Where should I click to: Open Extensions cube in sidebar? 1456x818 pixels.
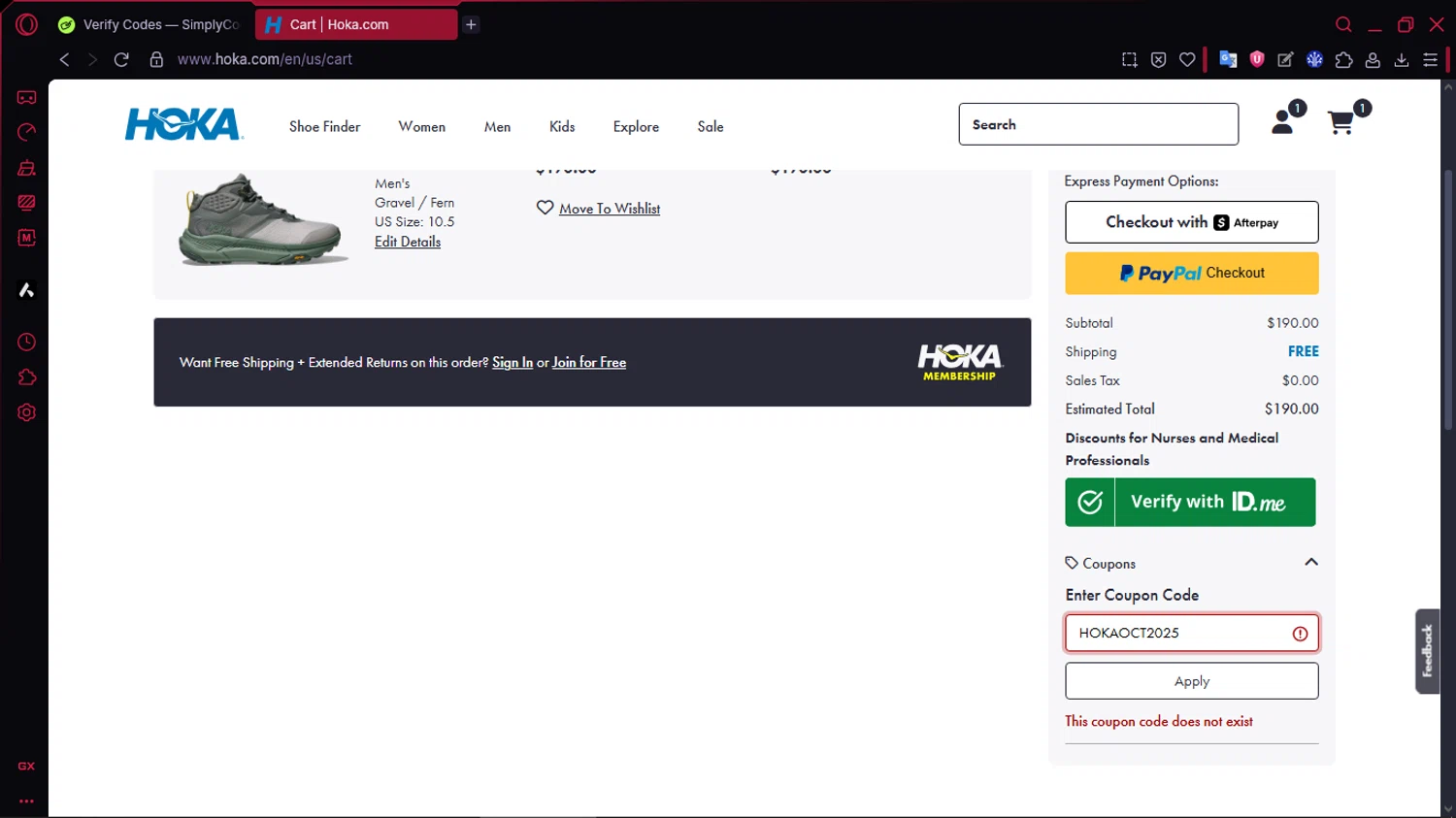[x=26, y=377]
